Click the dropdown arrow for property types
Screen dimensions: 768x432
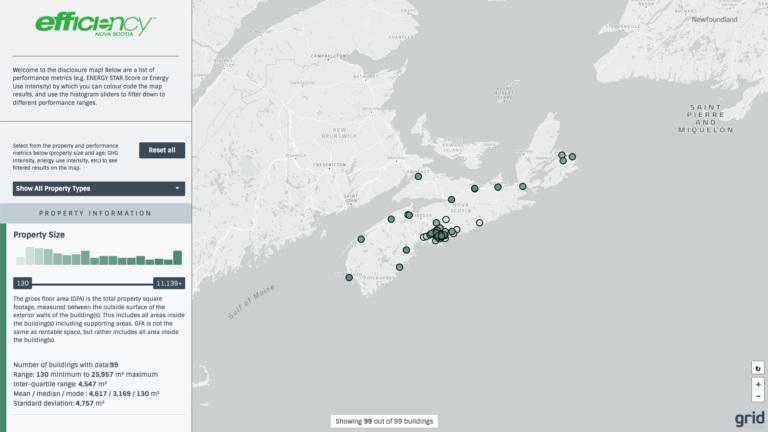[177, 188]
